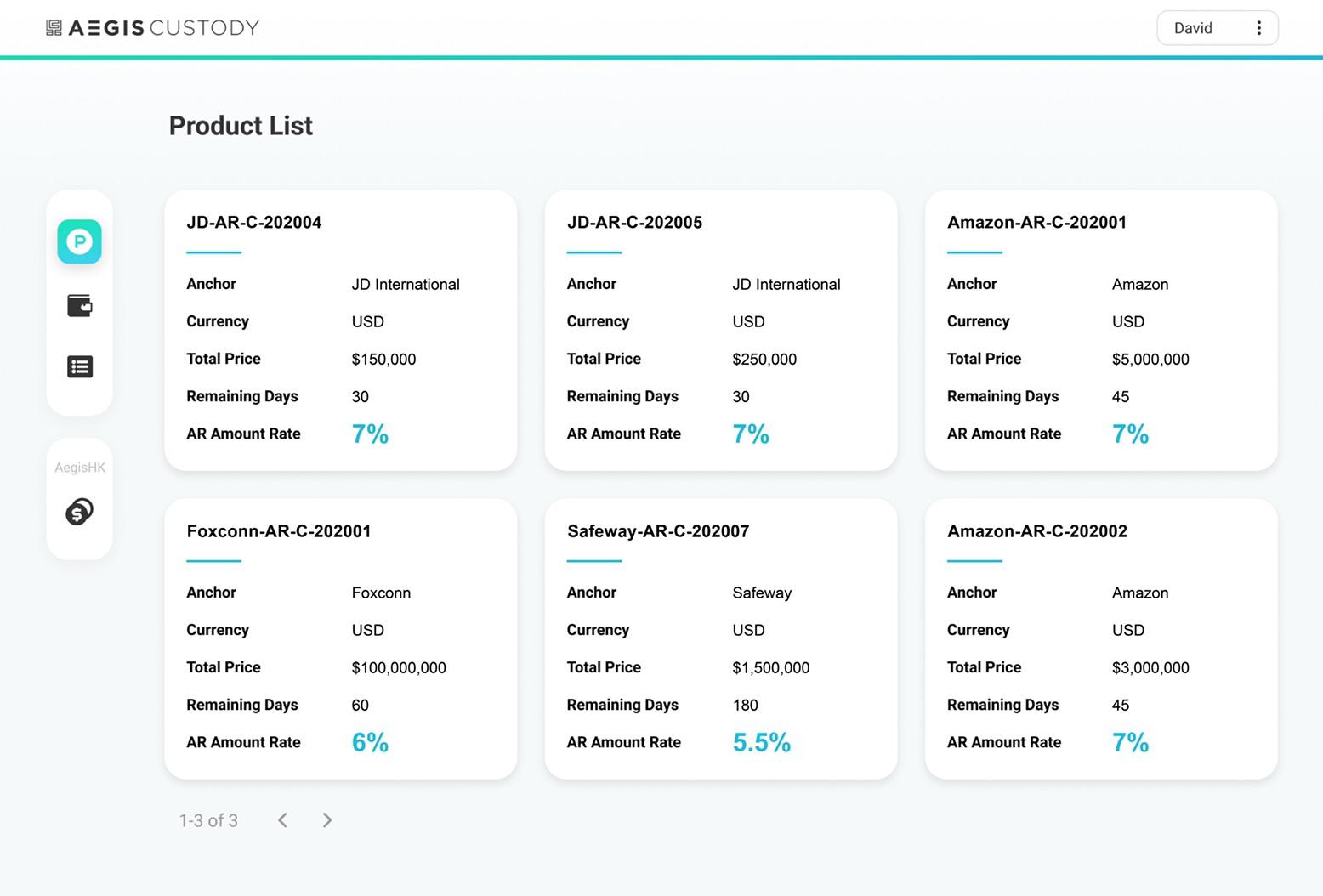1323x896 pixels.
Task: Open the Safeway-AR-C-202007 product card title
Action: [x=658, y=531]
